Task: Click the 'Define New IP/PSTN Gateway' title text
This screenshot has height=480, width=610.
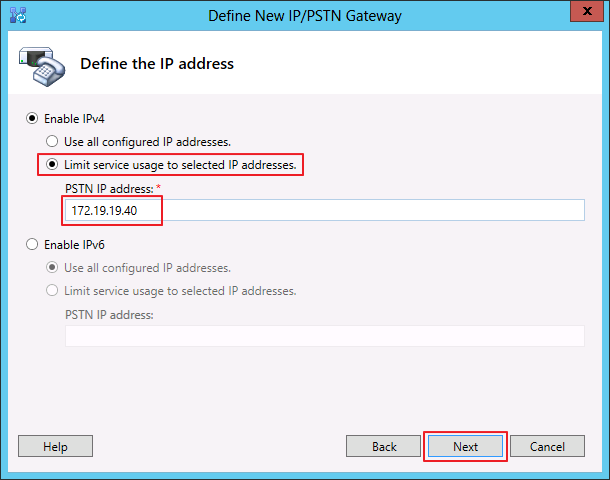Action: pyautogui.click(x=305, y=16)
